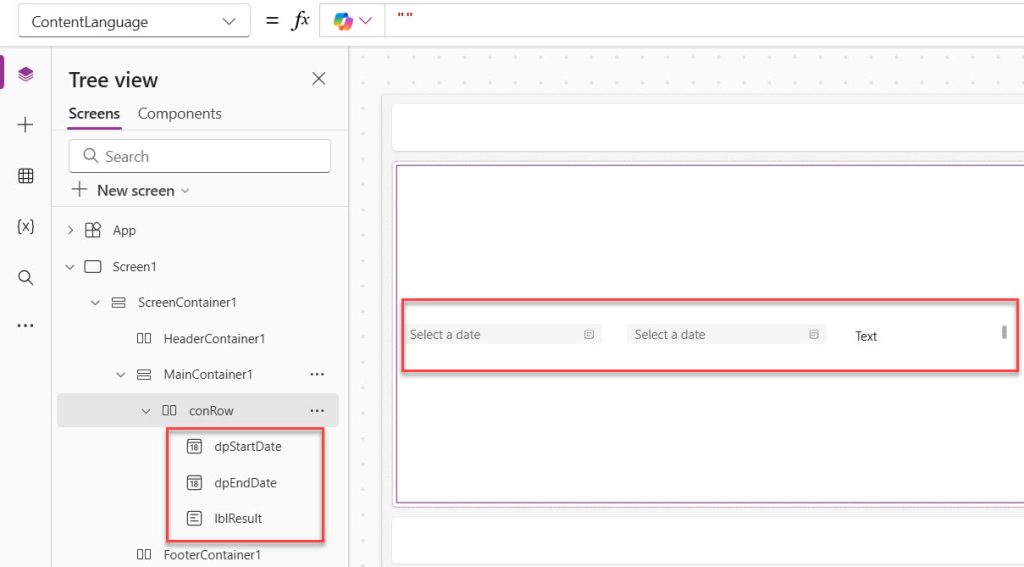The image size is (1024, 567).
Task: Open MainContainer1 more options ellipsis
Action: [x=317, y=374]
